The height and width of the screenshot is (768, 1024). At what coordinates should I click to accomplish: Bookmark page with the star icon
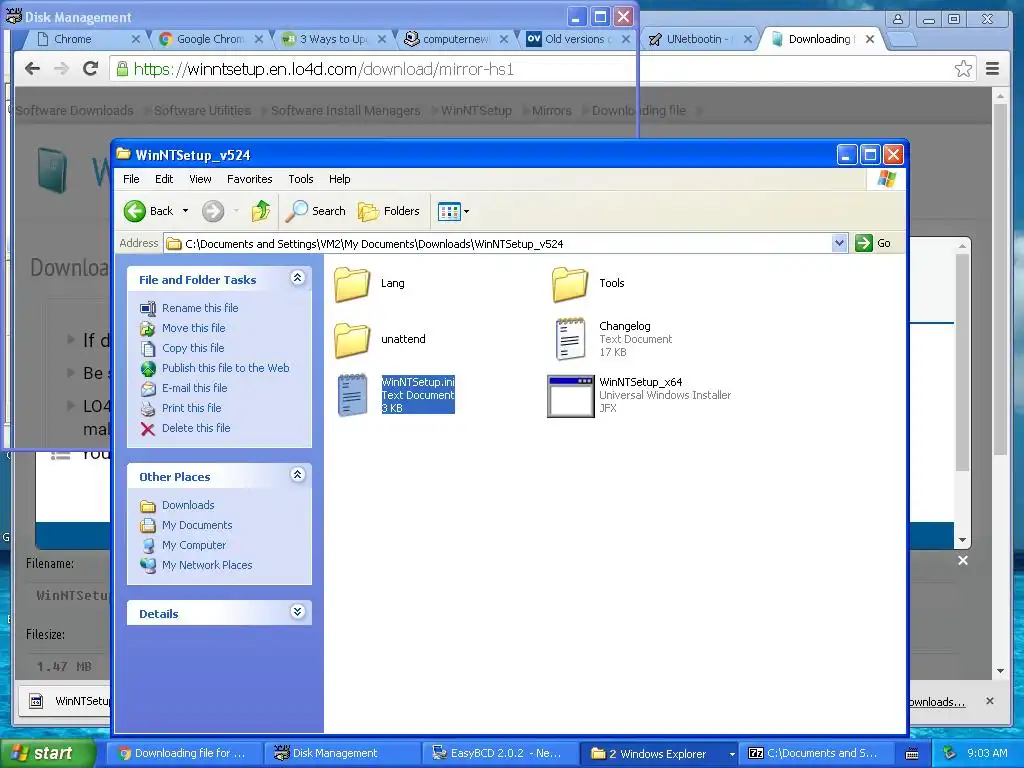[x=963, y=69]
